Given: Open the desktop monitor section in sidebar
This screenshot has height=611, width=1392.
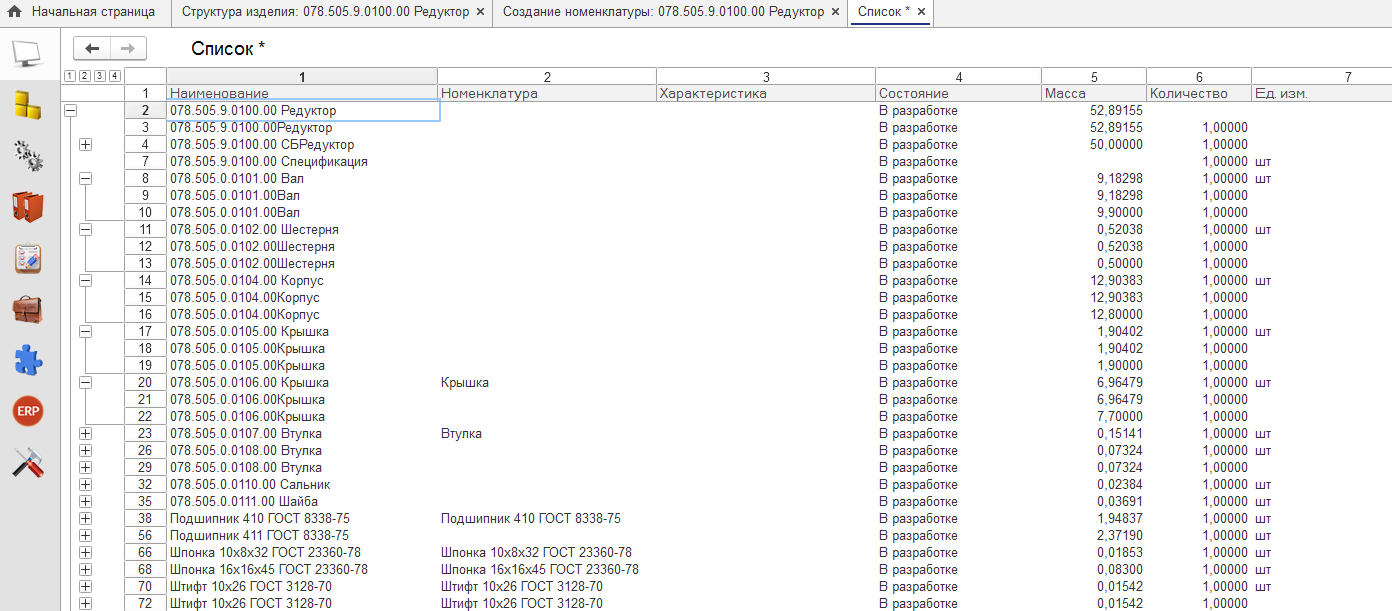Looking at the screenshot, I should pyautogui.click(x=28, y=52).
